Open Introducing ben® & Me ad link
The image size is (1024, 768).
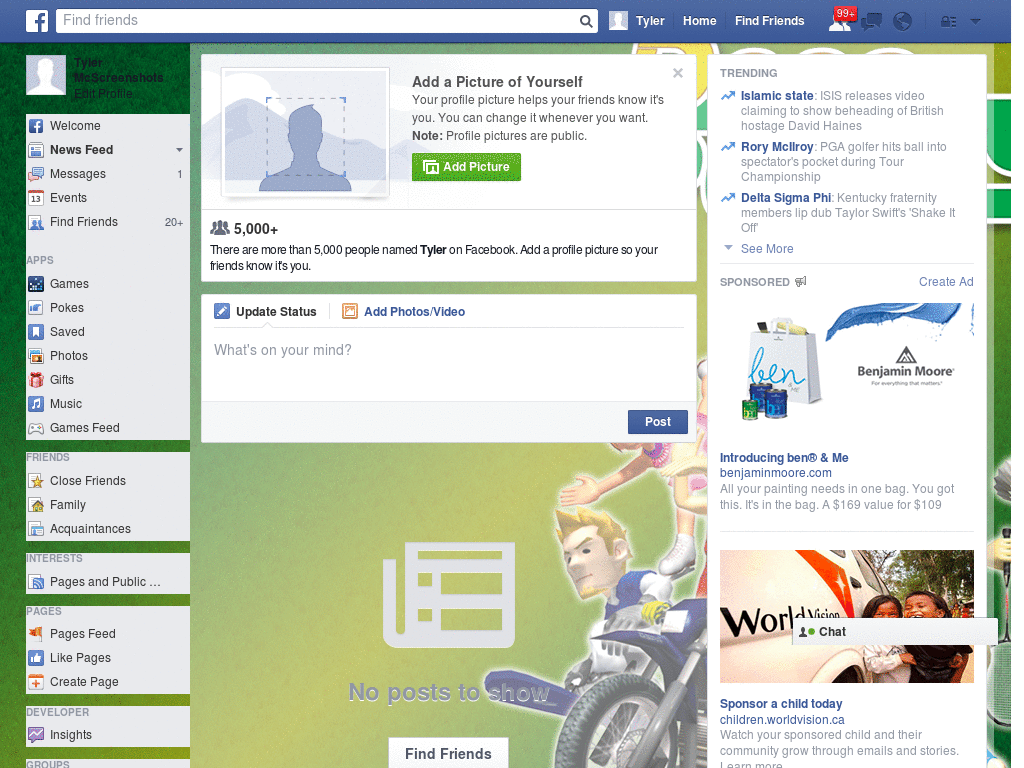pyautogui.click(x=784, y=458)
